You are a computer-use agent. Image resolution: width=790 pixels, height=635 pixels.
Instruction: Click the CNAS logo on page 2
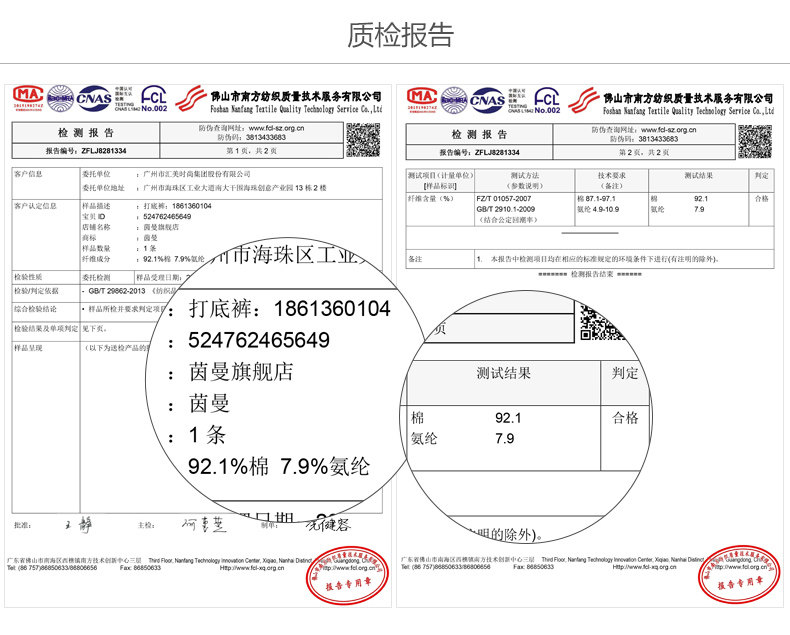click(x=487, y=100)
